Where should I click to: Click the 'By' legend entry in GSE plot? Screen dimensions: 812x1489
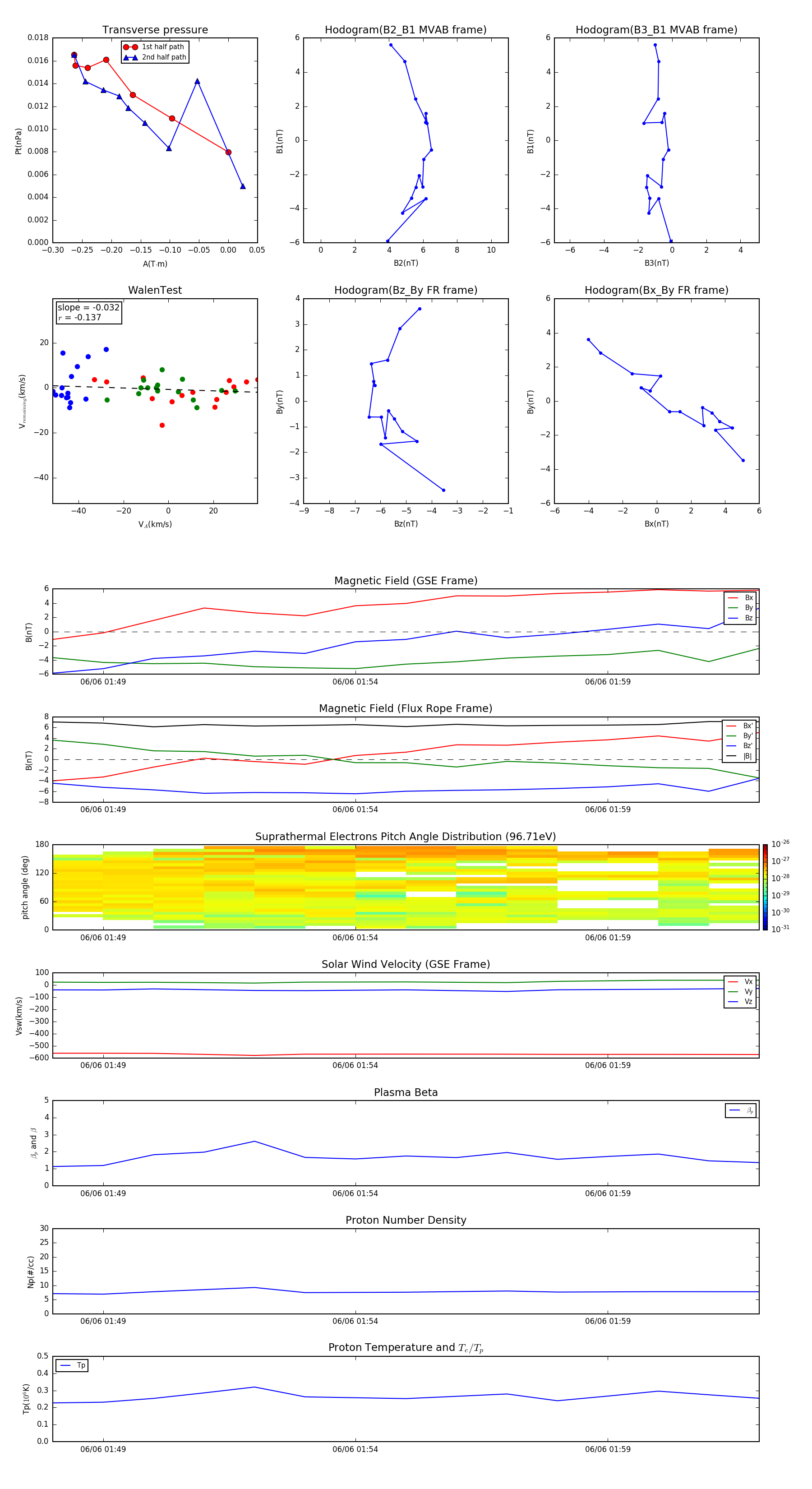pos(740,608)
